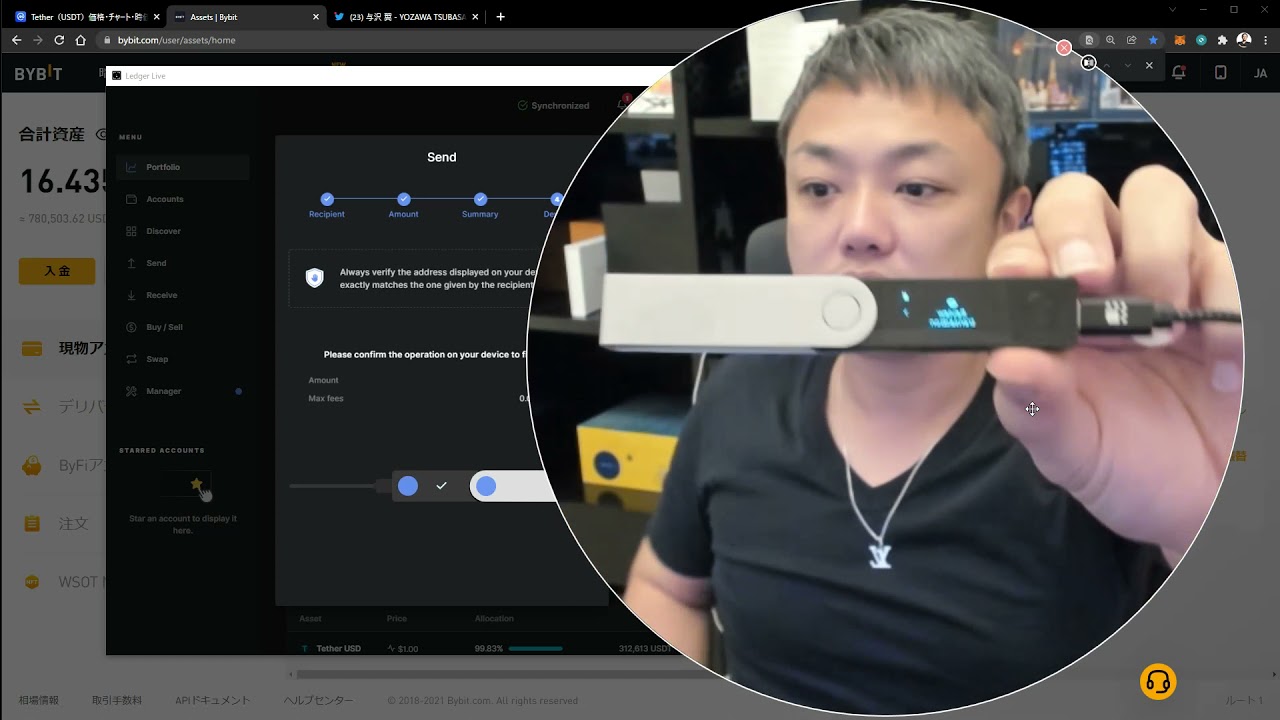Viewport: 1280px width, 720px height.
Task: Click the site lock icon
Action: 108,40
